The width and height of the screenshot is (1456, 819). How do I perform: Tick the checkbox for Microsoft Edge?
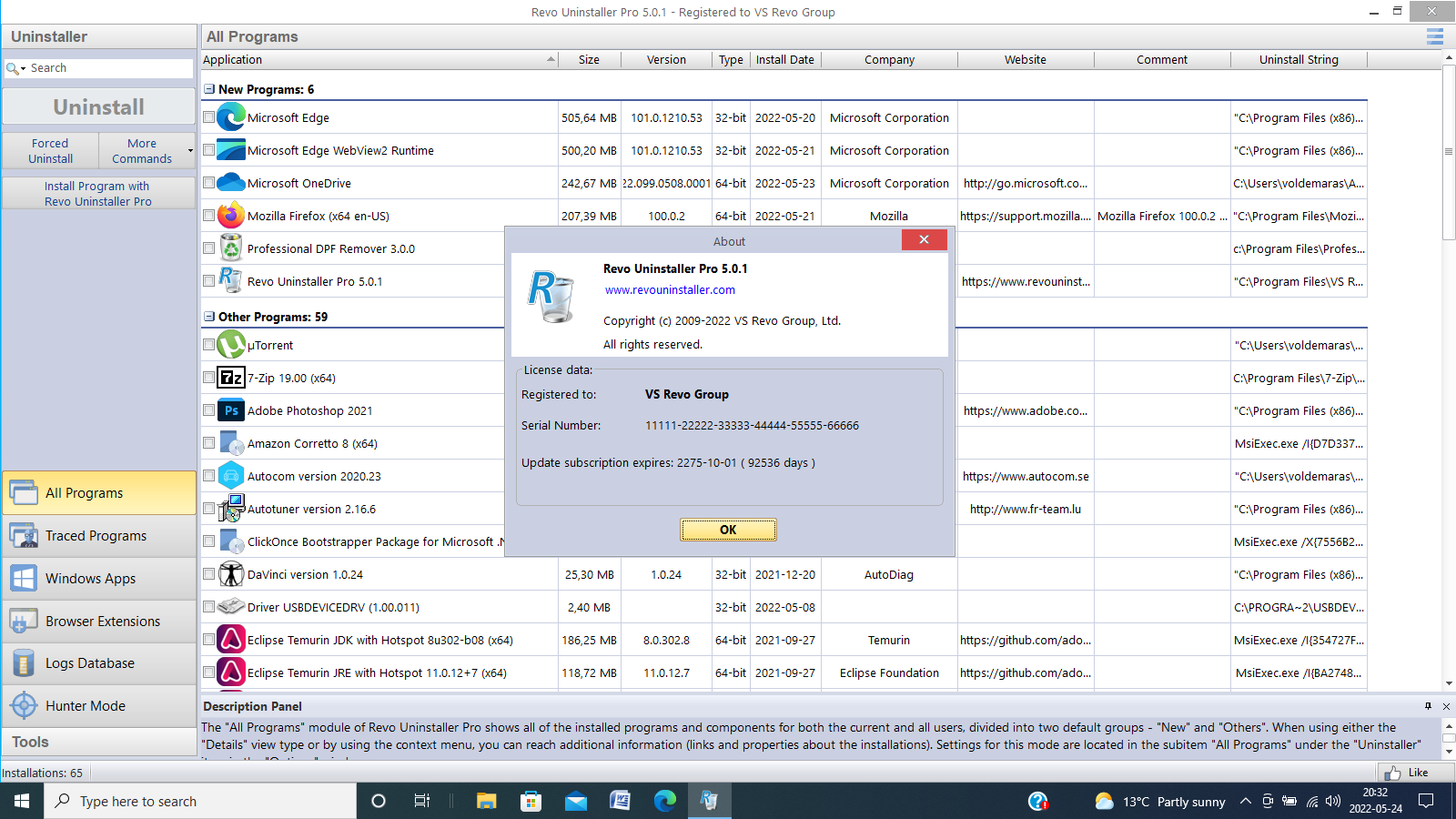tap(208, 117)
